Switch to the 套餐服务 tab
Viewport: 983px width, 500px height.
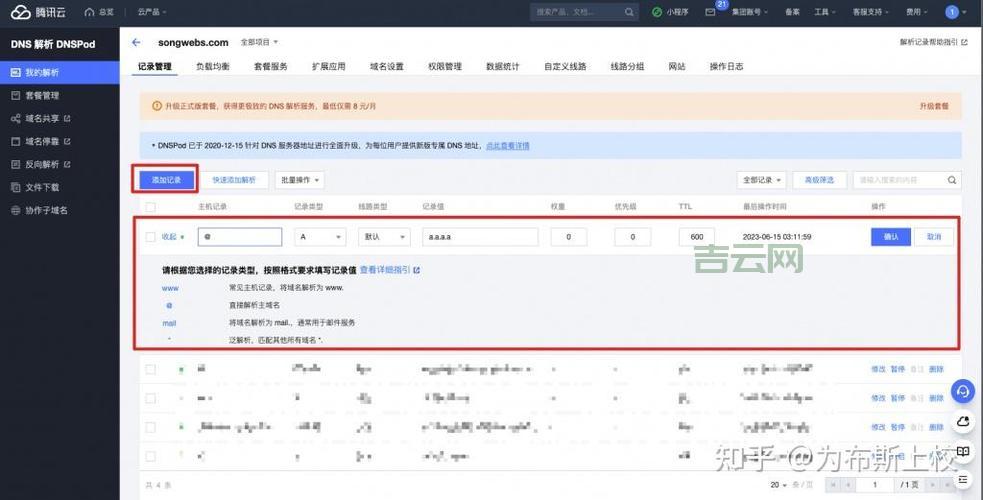click(x=271, y=66)
